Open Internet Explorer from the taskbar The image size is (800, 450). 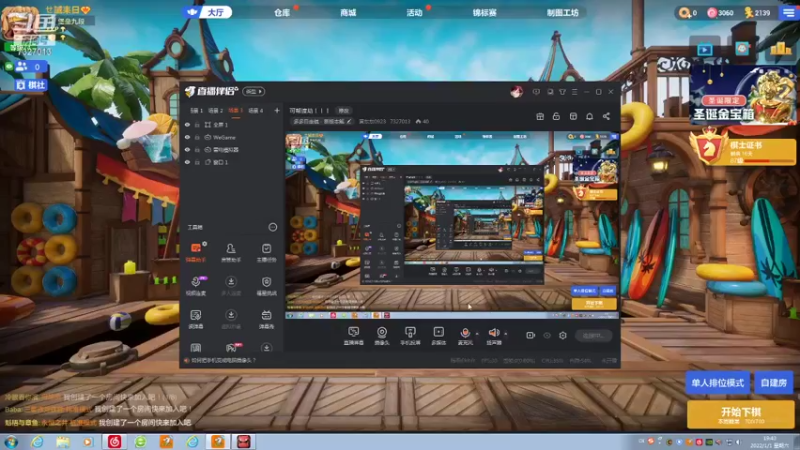coord(37,442)
